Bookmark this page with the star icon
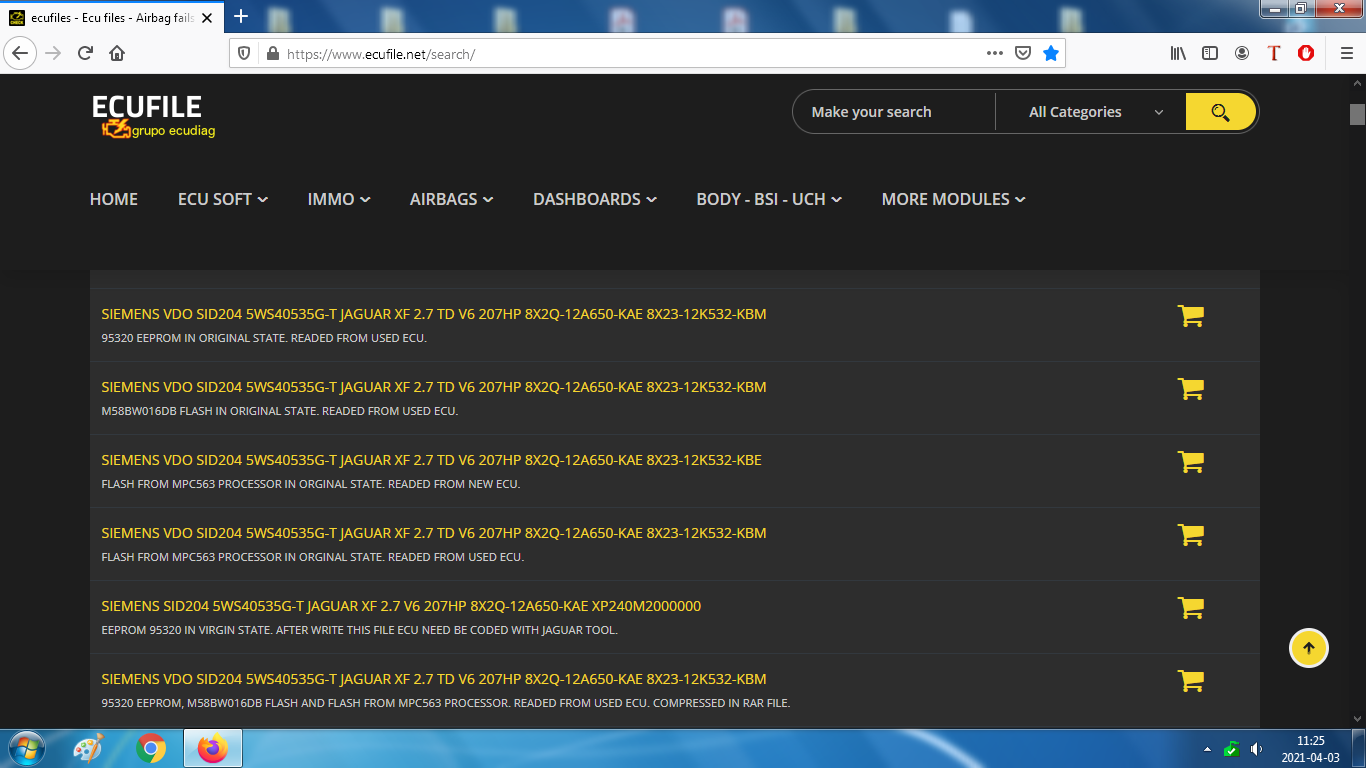The width and height of the screenshot is (1366, 768). (1051, 54)
